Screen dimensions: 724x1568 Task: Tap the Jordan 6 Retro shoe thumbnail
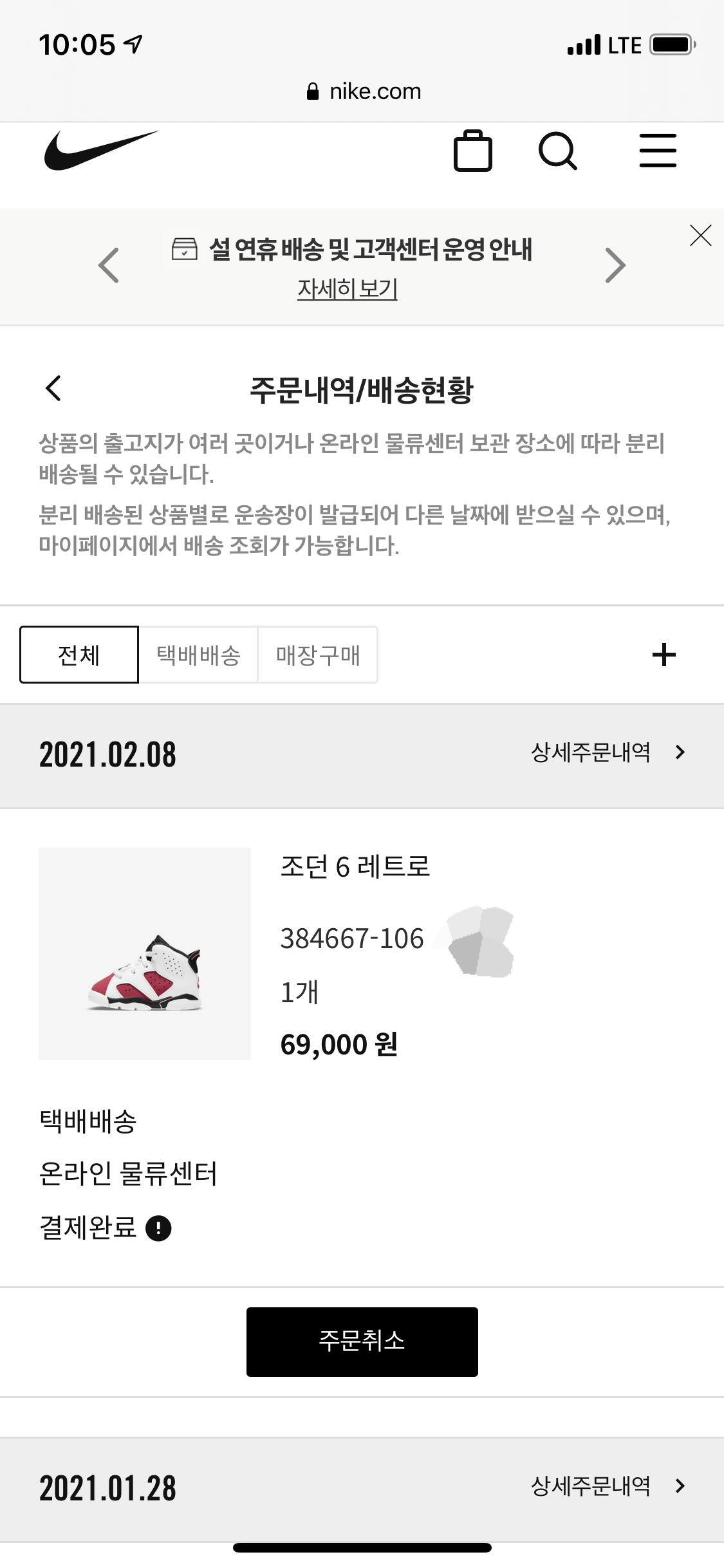pos(145,953)
